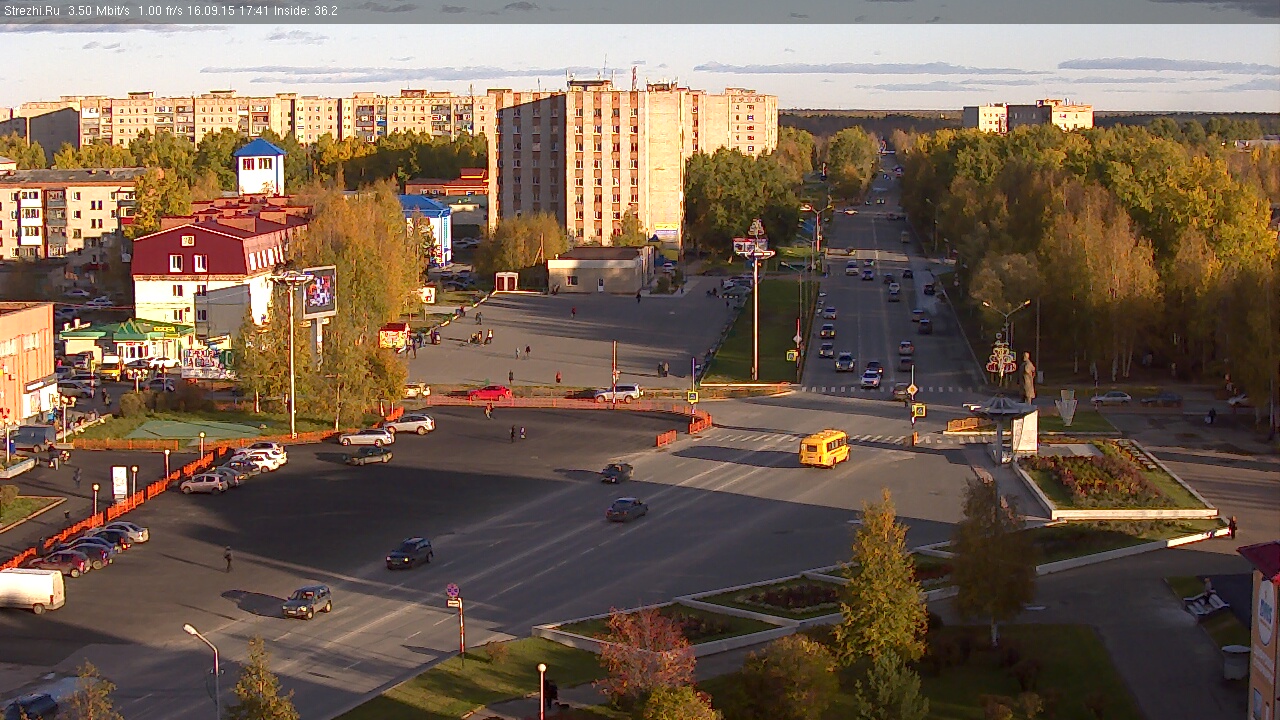Image resolution: width=1280 pixels, height=720 pixels.
Task: Select the "16.09.15" date stamp
Action: click(213, 11)
